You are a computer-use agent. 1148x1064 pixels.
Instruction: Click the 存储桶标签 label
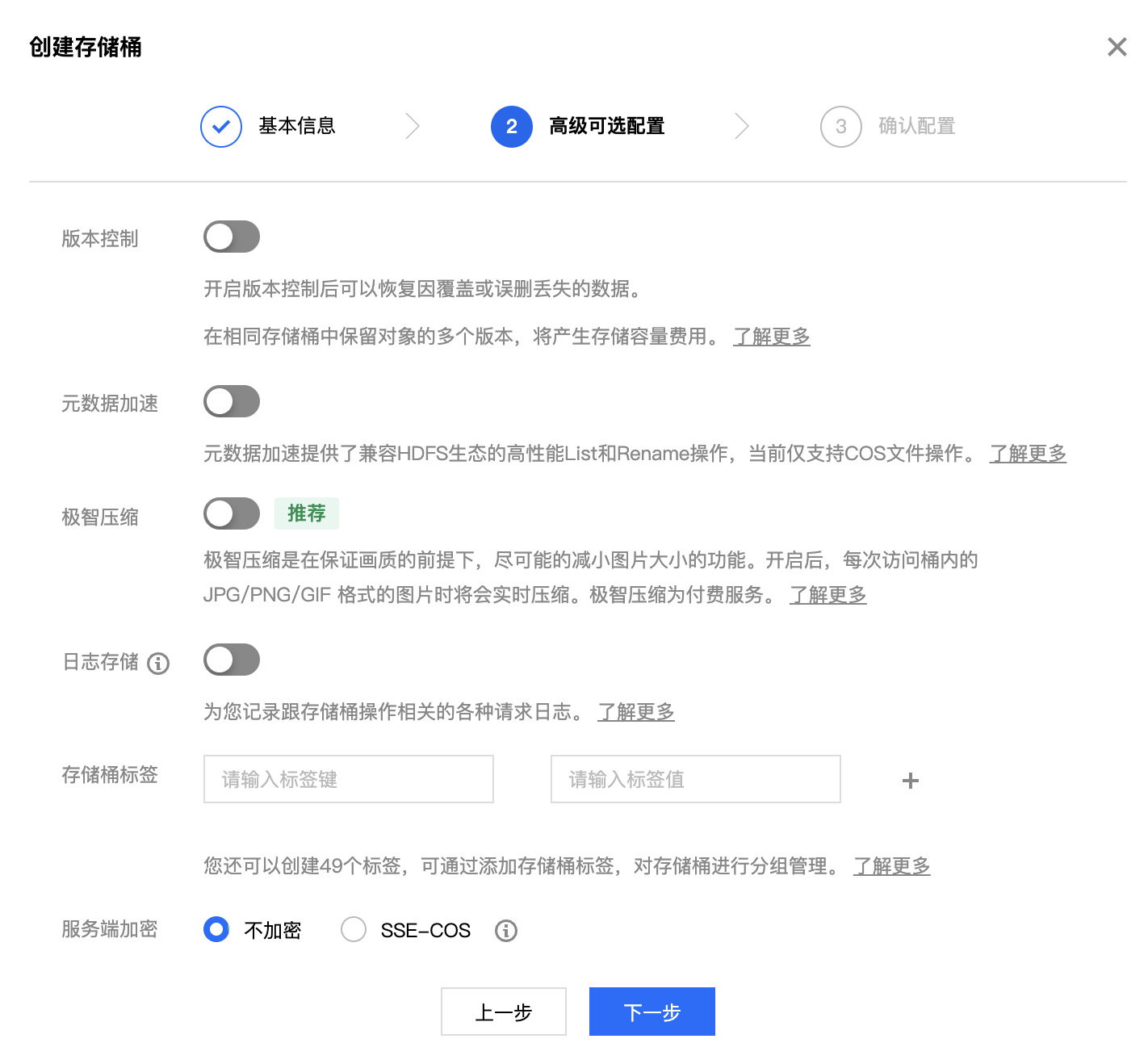(x=110, y=775)
